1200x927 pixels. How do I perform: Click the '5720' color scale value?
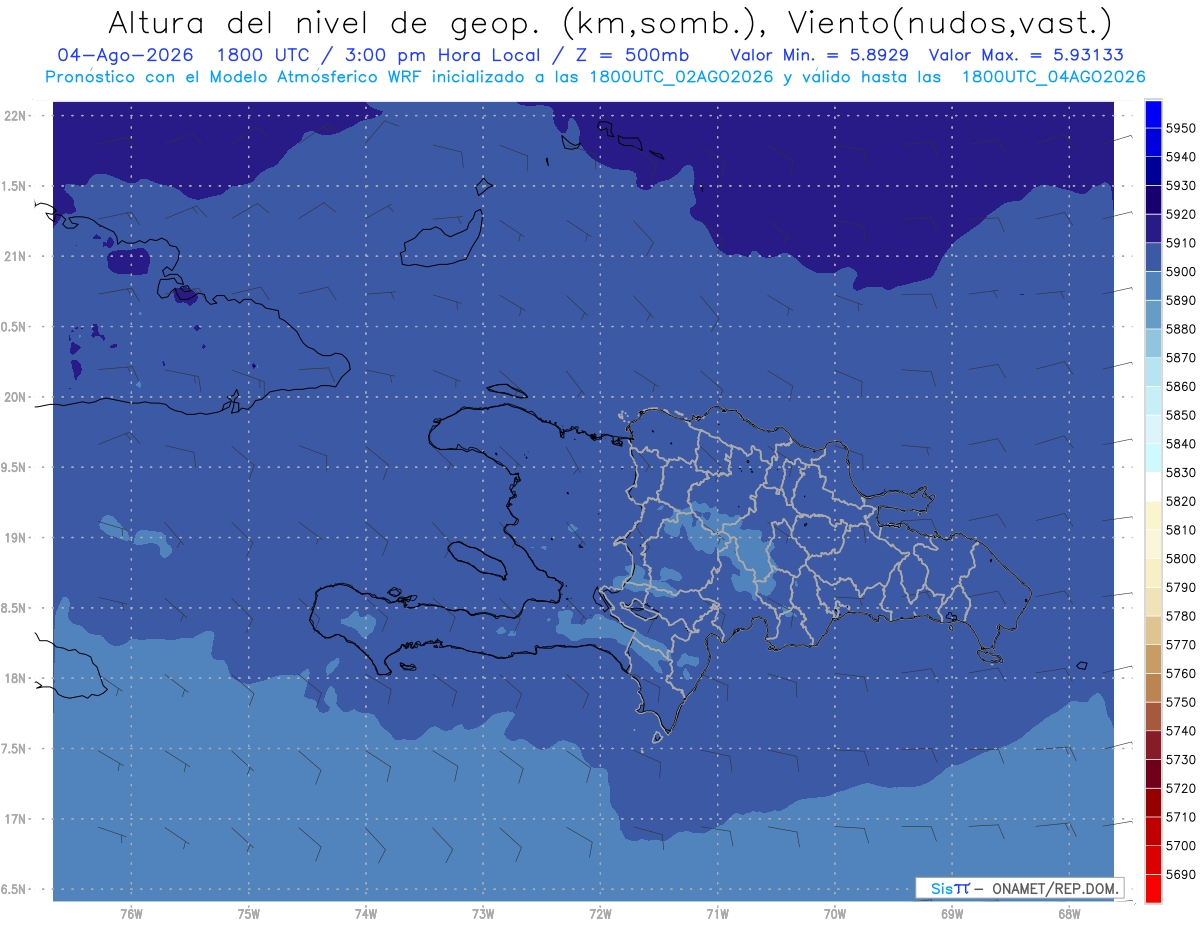coord(1180,789)
